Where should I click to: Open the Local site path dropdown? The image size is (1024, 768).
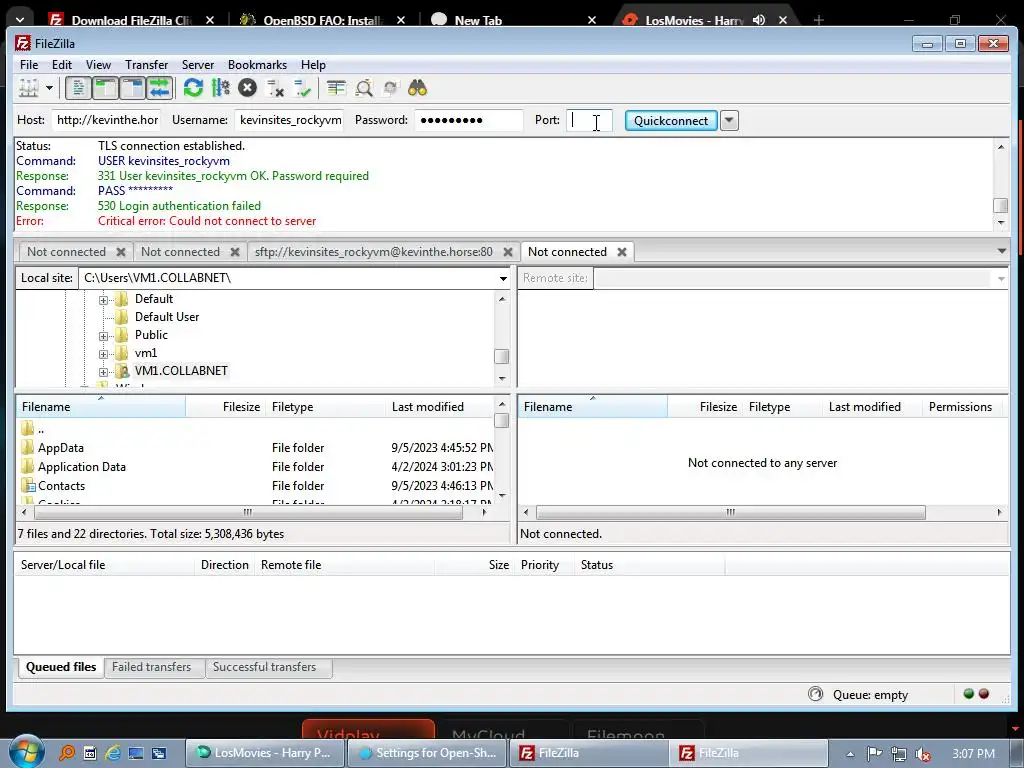tap(503, 279)
